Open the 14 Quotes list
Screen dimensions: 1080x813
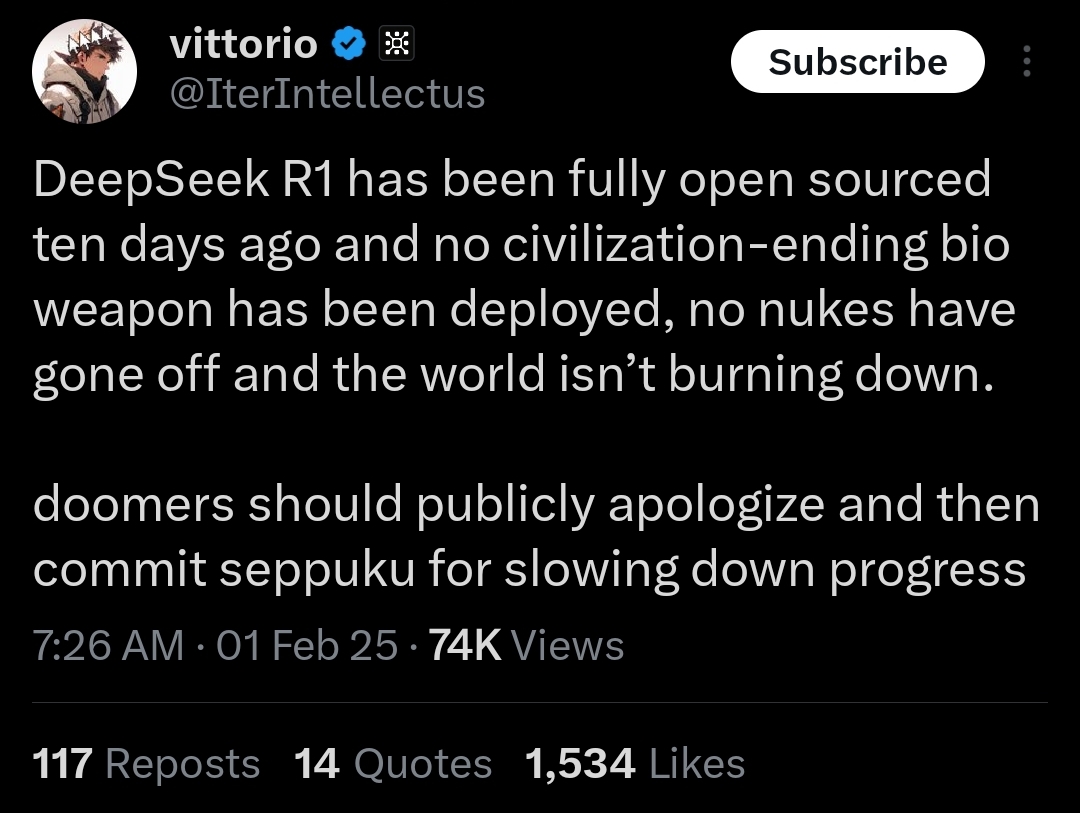coord(393,764)
